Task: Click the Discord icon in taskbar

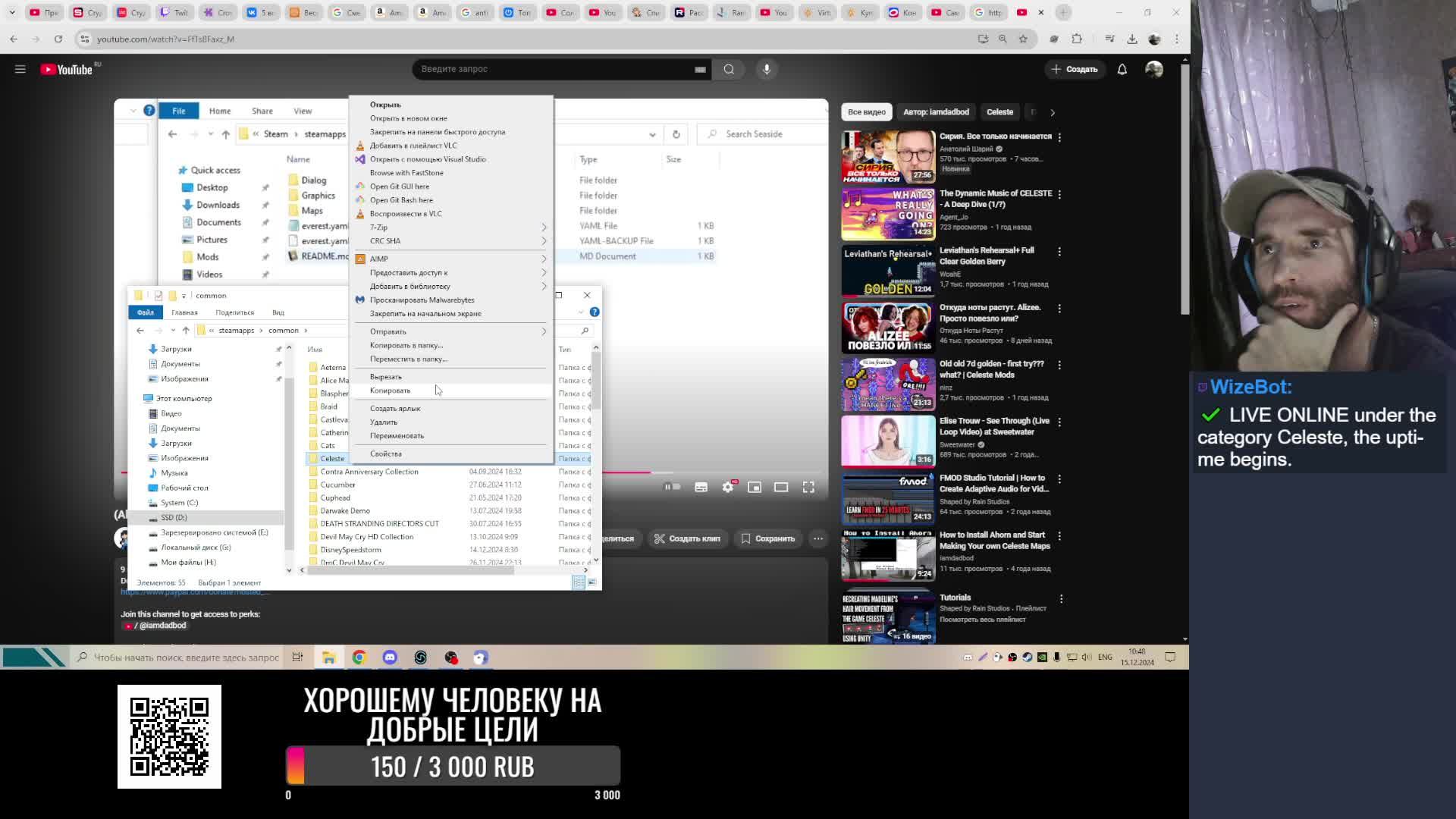Action: (x=390, y=657)
